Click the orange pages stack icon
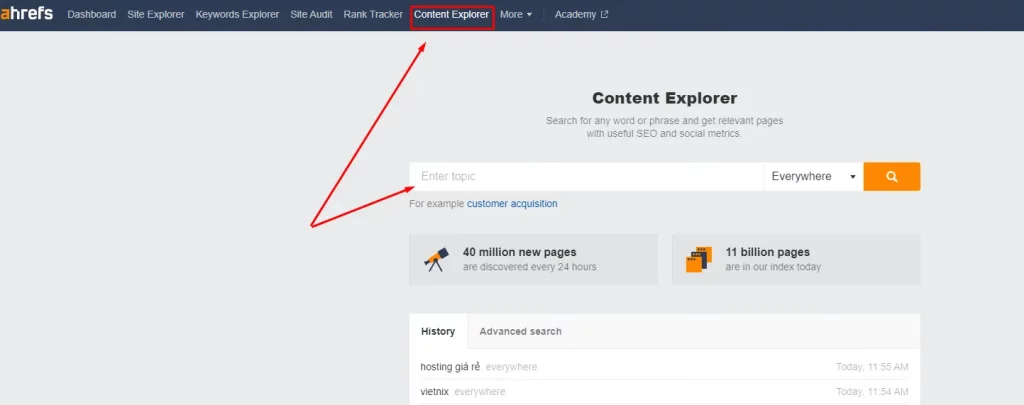Screen dimensions: 1024x405 699,259
